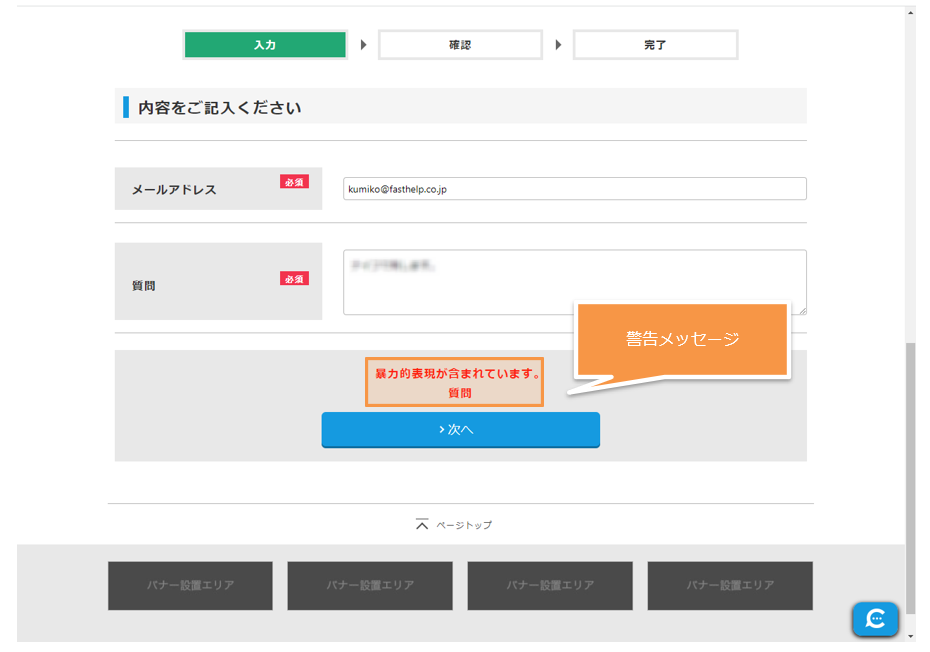Click the scrollbar down arrow

[x=909, y=636]
